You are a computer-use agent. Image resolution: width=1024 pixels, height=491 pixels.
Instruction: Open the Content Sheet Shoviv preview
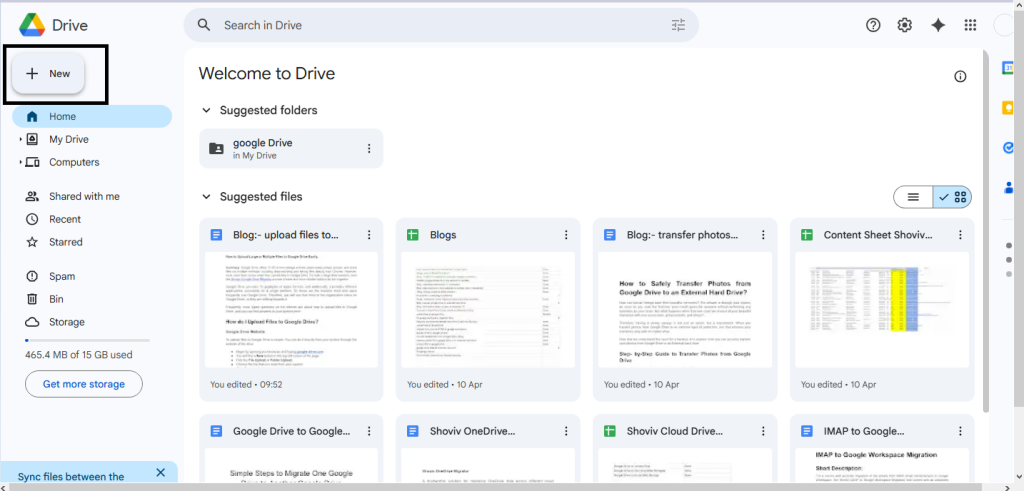tap(883, 310)
